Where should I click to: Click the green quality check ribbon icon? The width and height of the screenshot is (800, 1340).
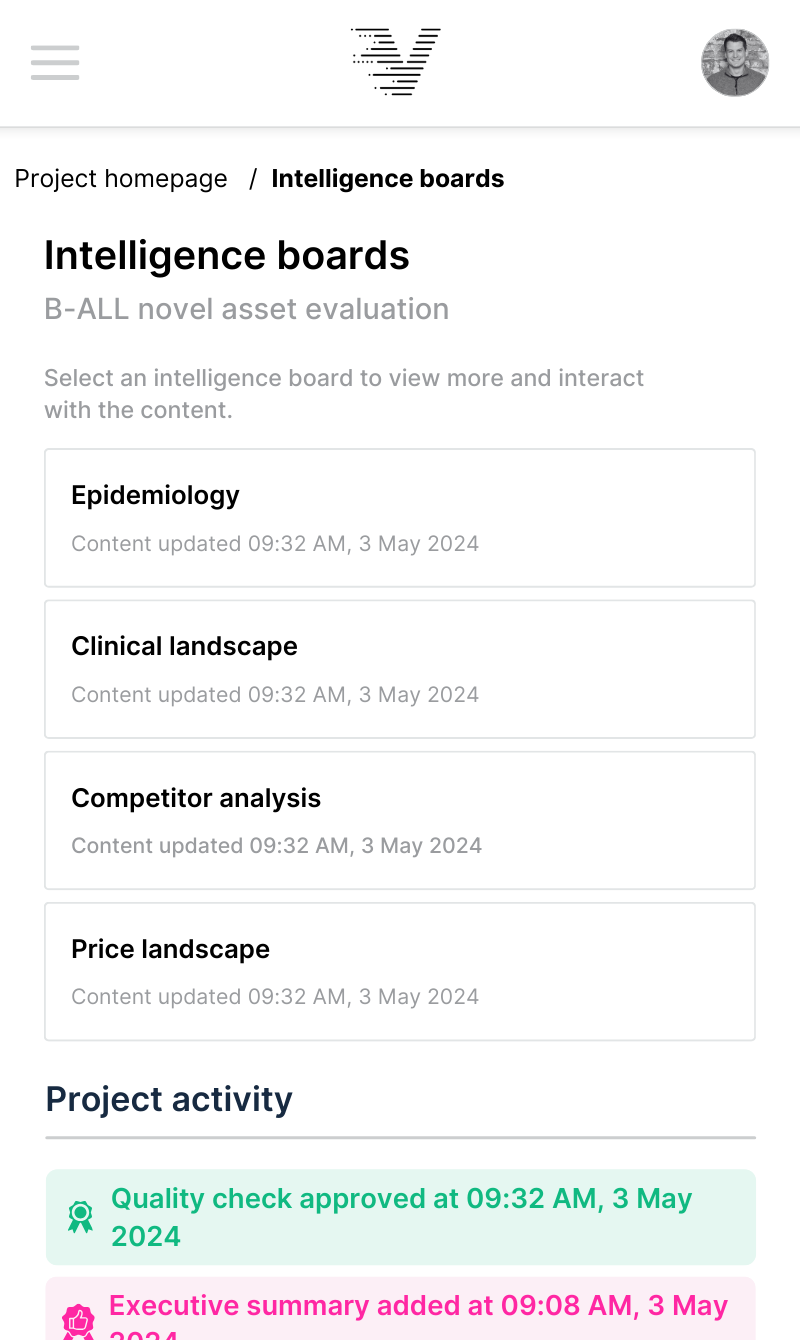[80, 1217]
